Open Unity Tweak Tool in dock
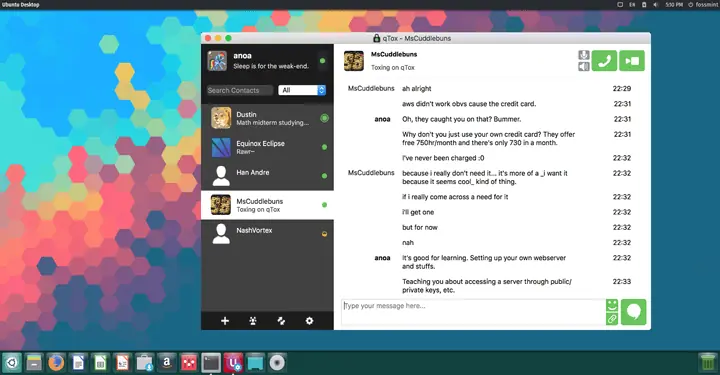720x375 pixels. 233,363
